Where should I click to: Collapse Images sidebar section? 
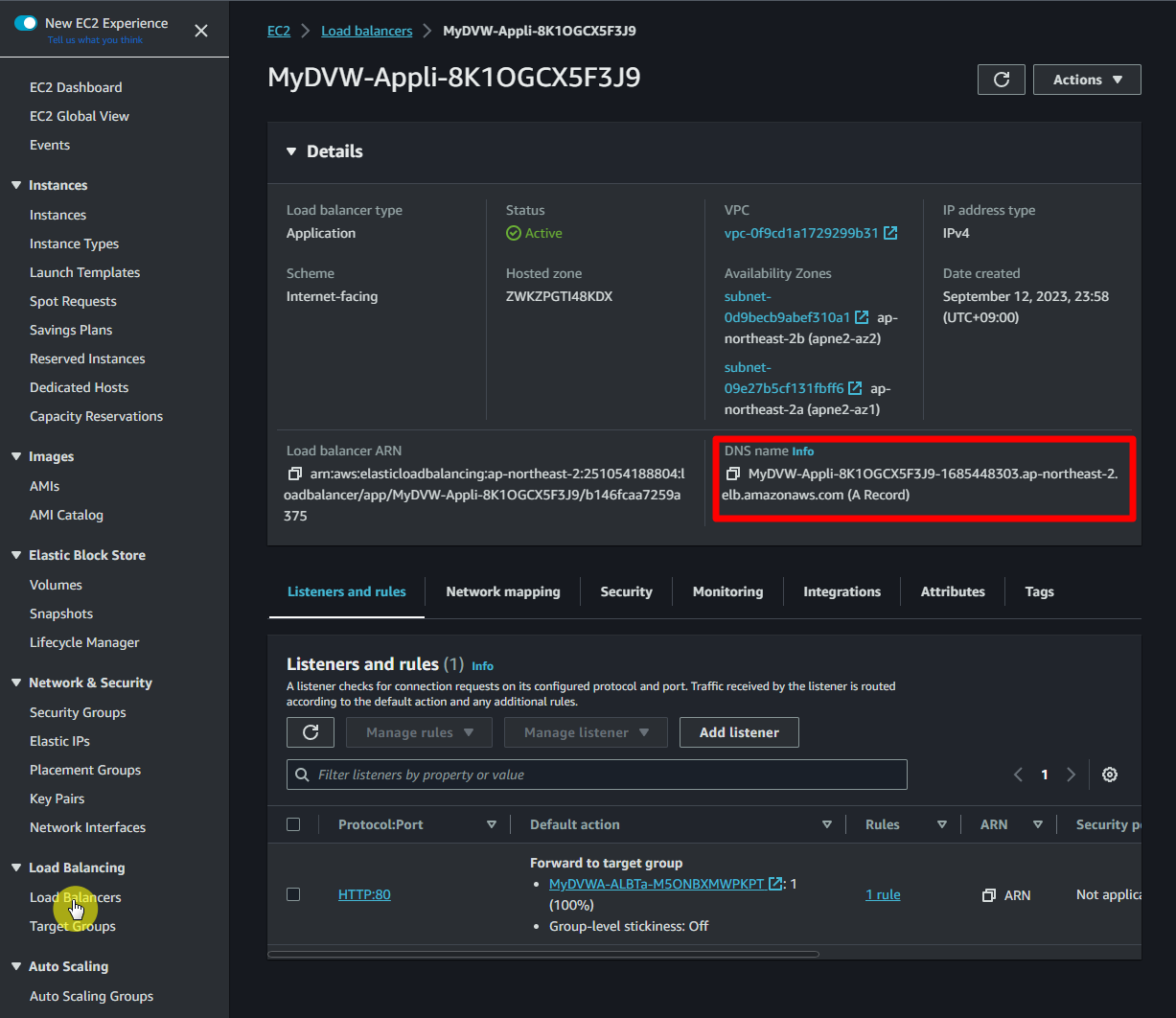(16, 456)
